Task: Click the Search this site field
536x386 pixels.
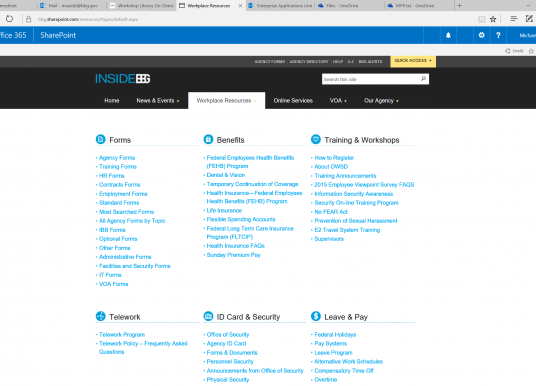Action: coord(371,79)
